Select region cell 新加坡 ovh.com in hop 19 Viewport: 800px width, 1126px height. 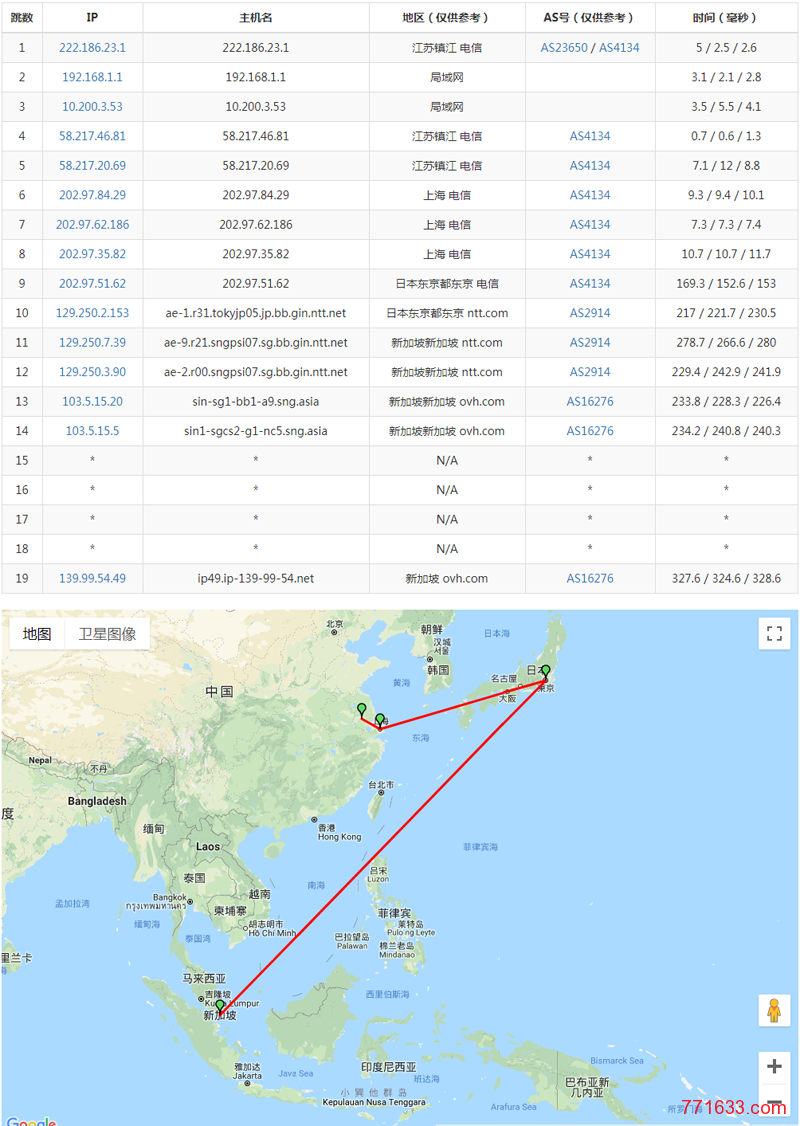click(447, 578)
